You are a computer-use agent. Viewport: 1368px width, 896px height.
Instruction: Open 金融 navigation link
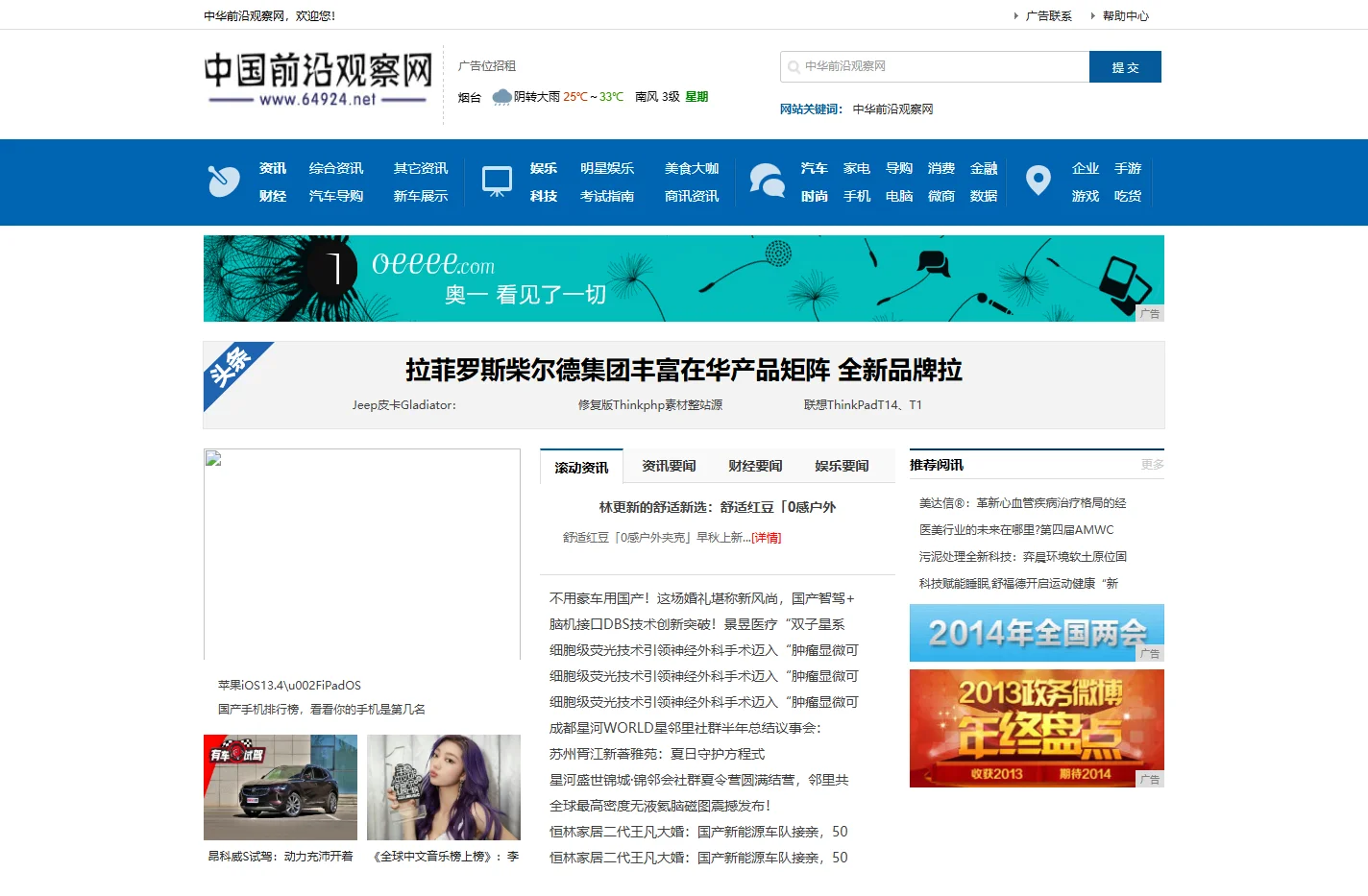[984, 168]
